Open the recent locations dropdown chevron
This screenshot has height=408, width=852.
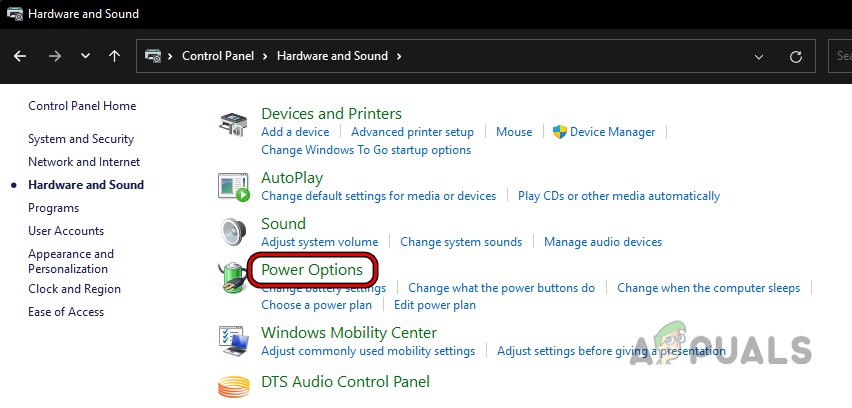click(x=85, y=56)
